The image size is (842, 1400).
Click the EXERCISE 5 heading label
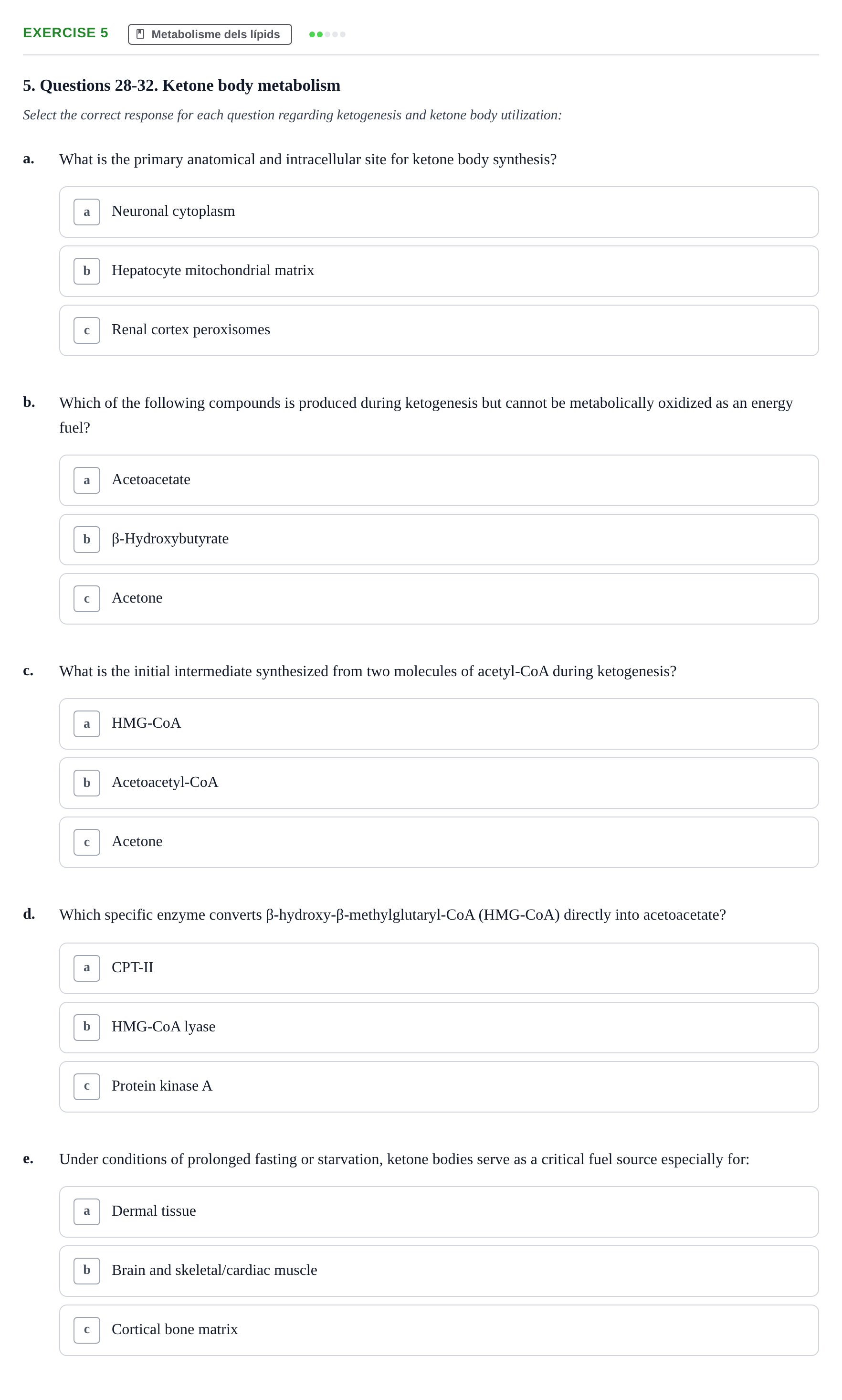[65, 33]
